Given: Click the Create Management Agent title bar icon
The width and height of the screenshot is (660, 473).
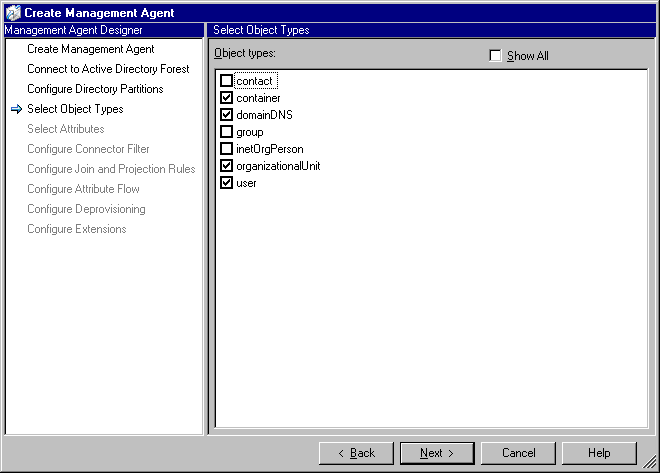Looking at the screenshot, I should pyautogui.click(x=13, y=12).
